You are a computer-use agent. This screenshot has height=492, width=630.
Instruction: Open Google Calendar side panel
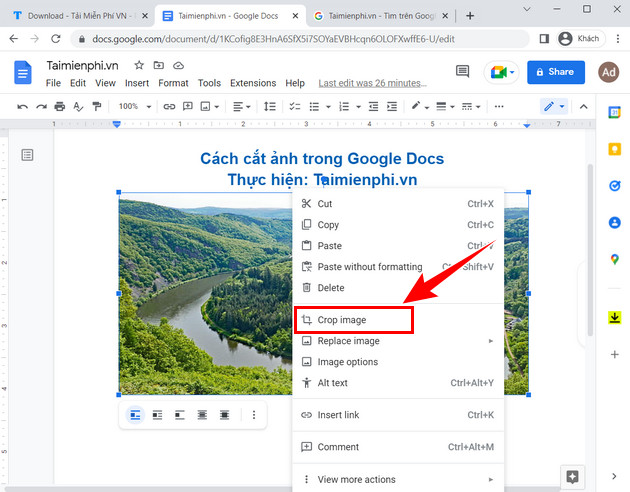click(x=614, y=112)
